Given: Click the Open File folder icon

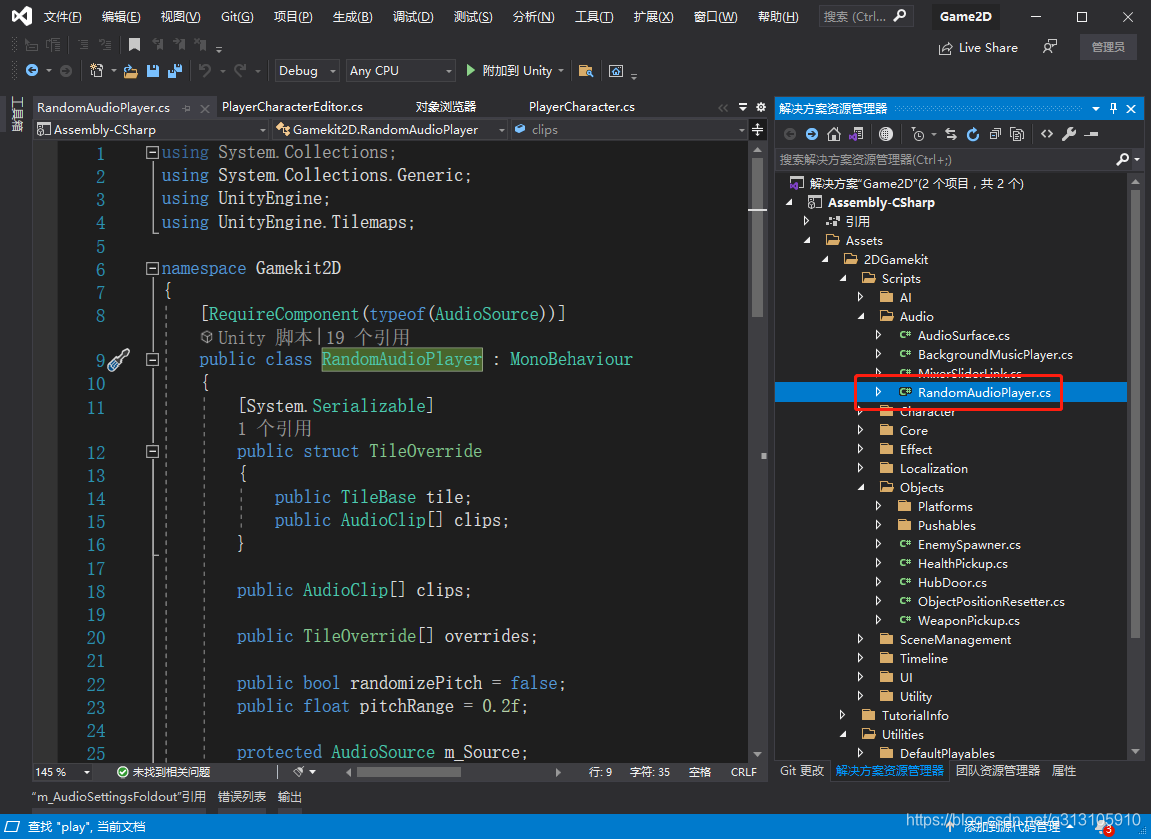Looking at the screenshot, I should pyautogui.click(x=131, y=70).
